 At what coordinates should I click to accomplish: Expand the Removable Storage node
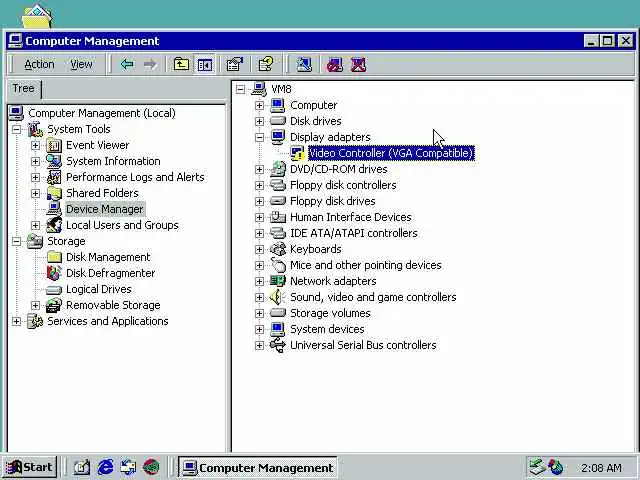pos(36,305)
